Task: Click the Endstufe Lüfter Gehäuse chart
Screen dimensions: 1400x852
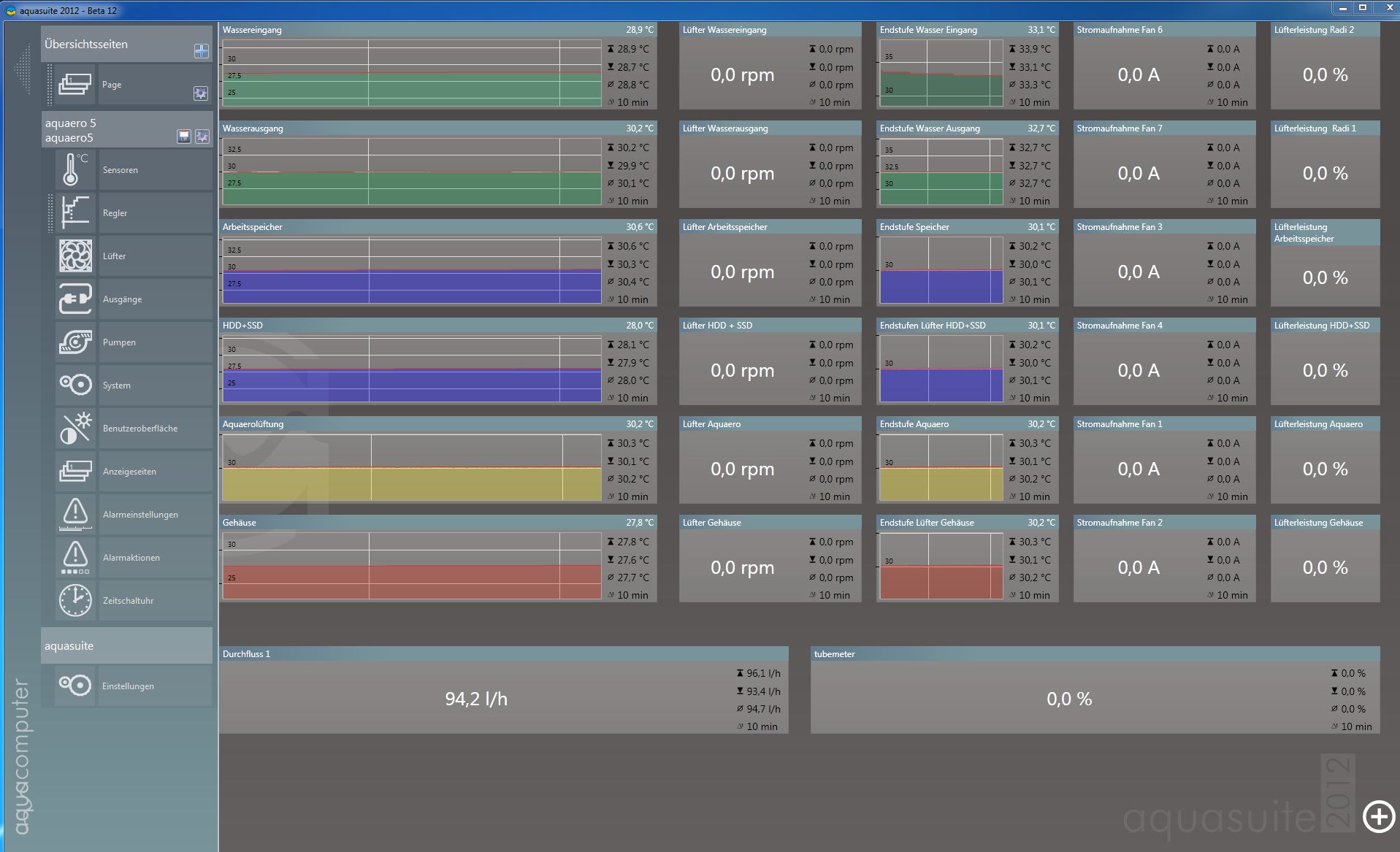Action: pyautogui.click(x=941, y=566)
